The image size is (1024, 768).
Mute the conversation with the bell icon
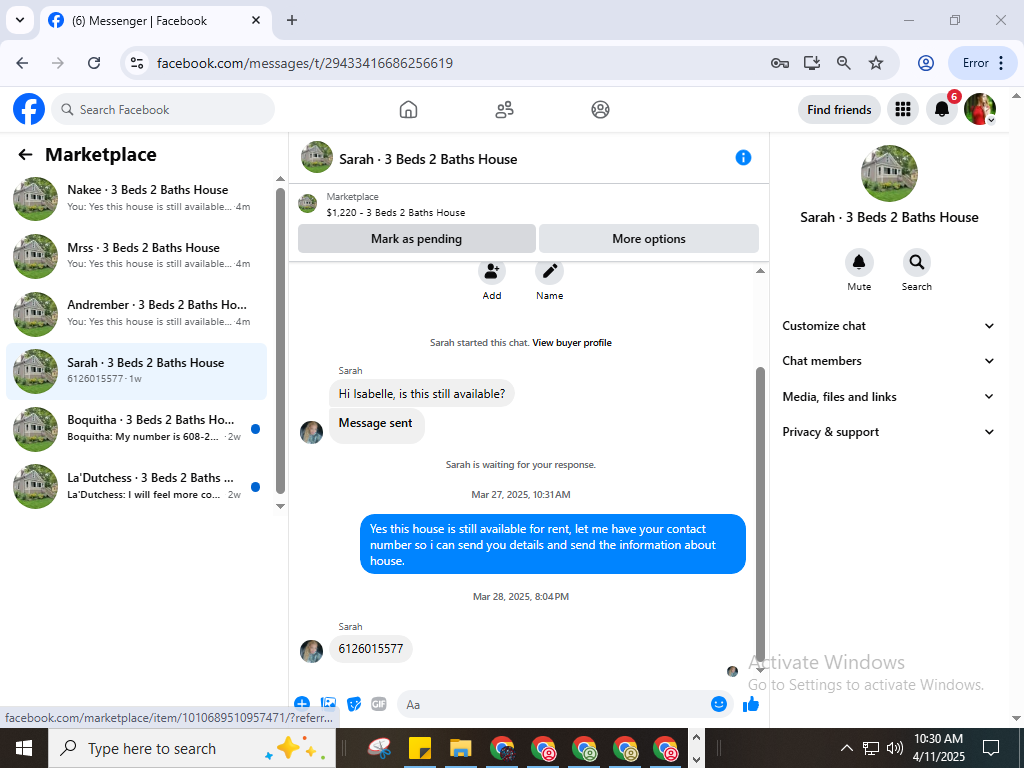click(859, 263)
